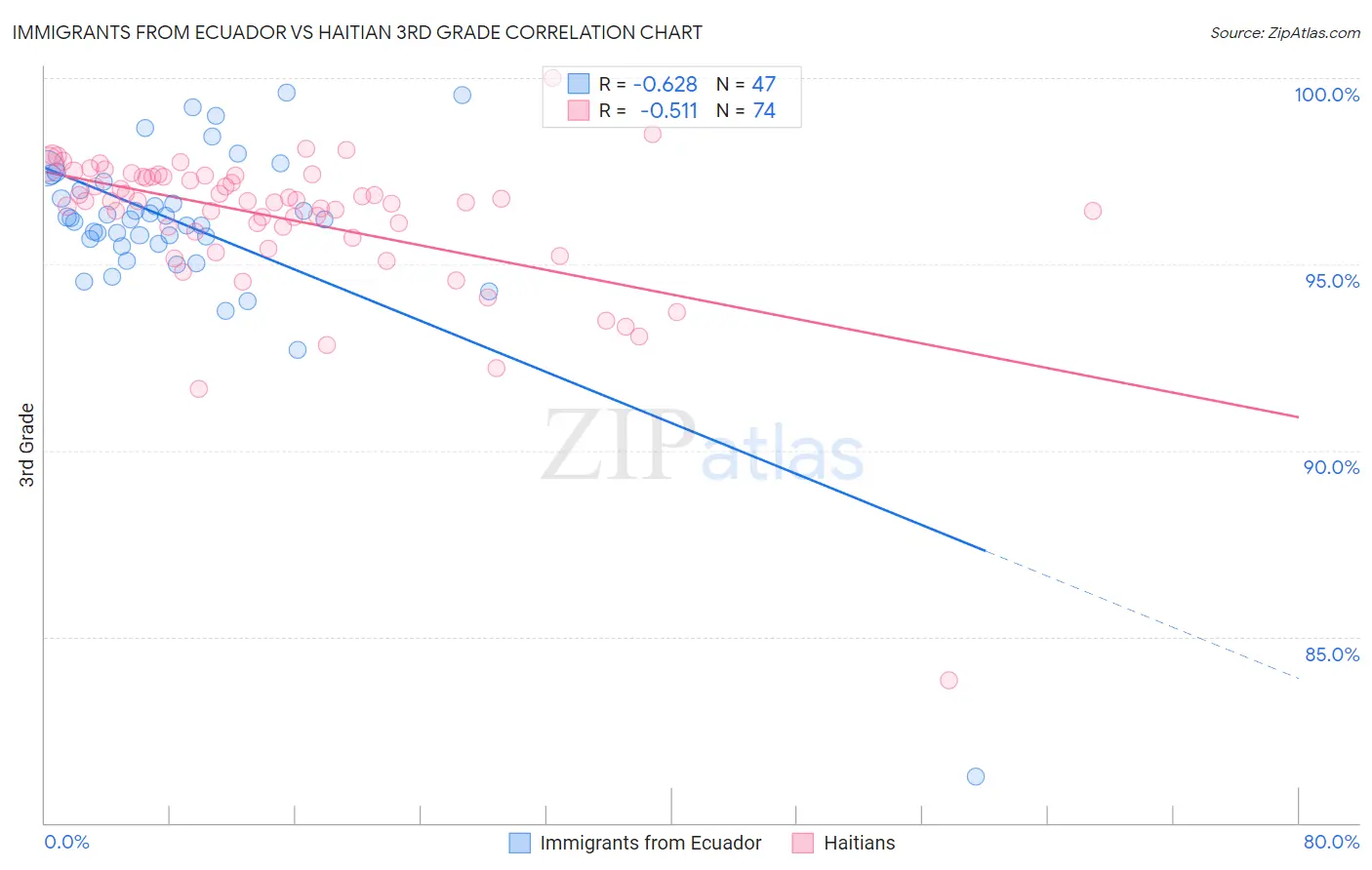Select the Haitians legend label
The height and width of the screenshot is (870, 1372).
[859, 843]
